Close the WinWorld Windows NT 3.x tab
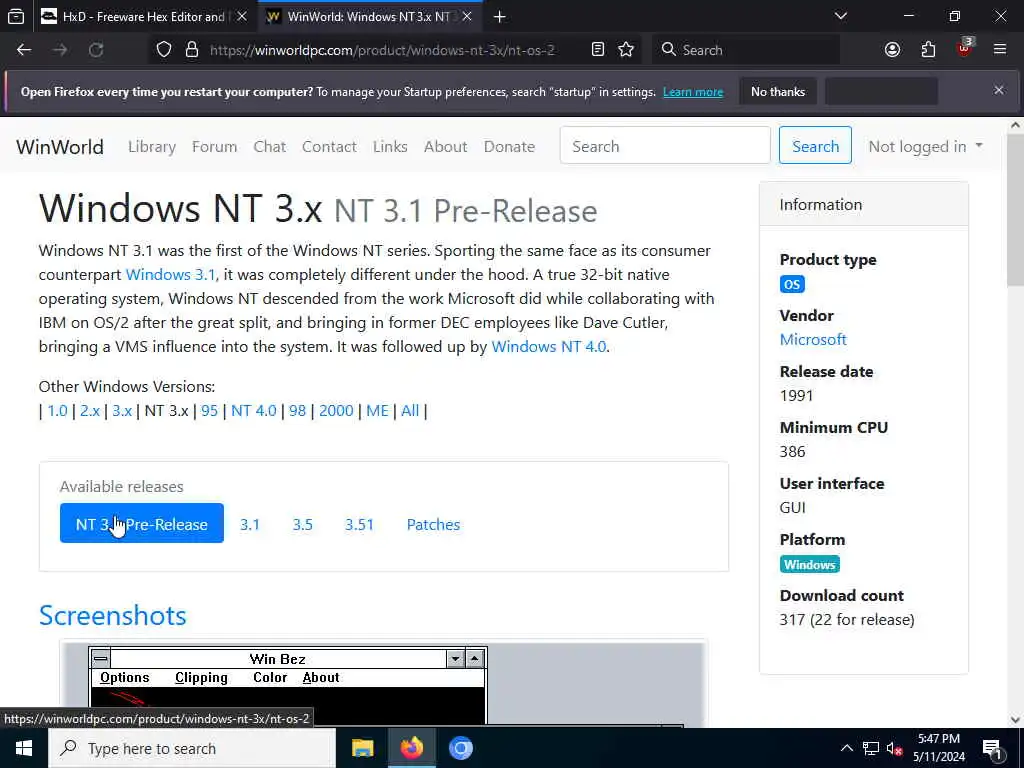Image resolution: width=1024 pixels, height=768 pixels. click(467, 16)
